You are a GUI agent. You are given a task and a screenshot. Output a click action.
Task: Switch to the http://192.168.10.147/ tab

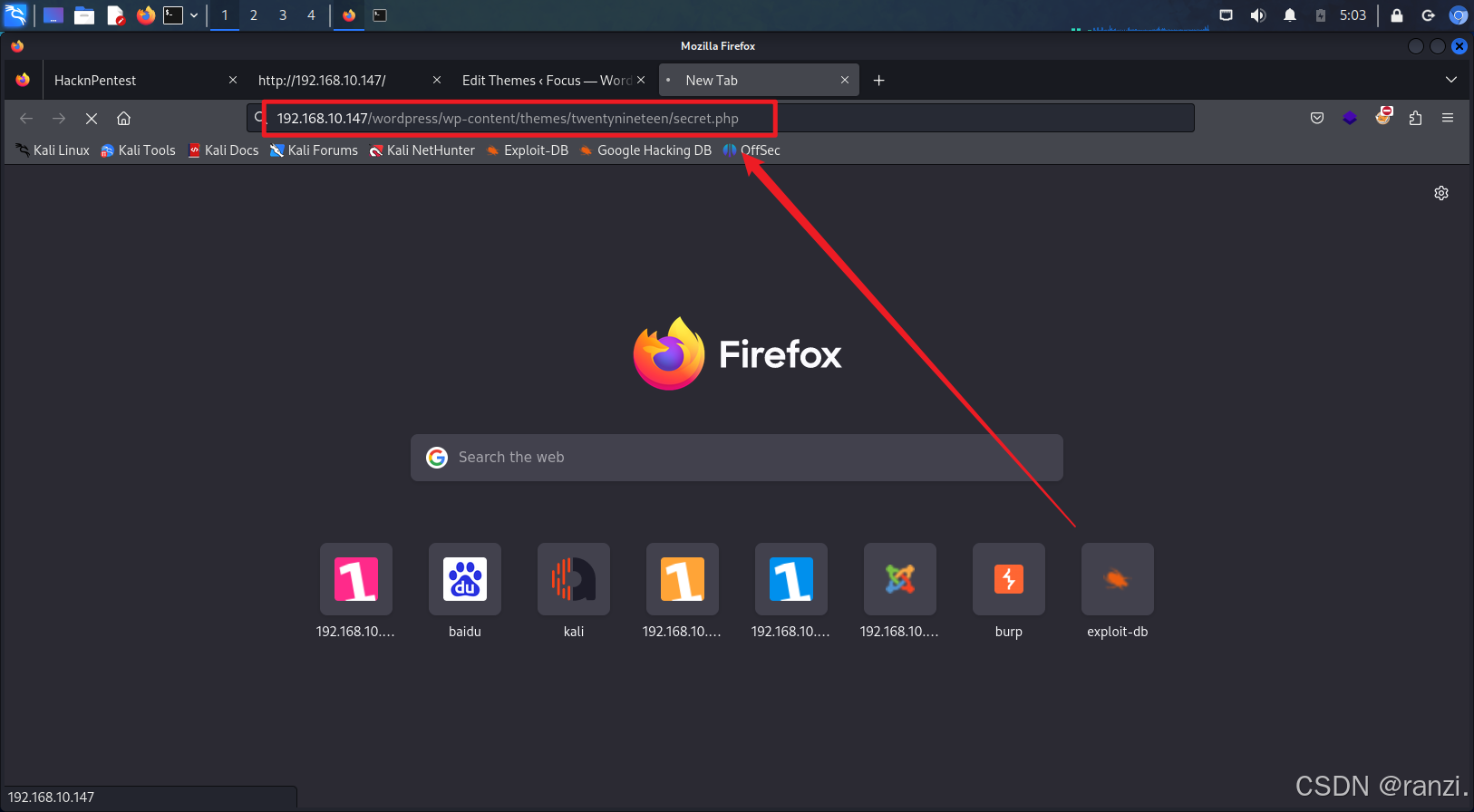tap(336, 81)
